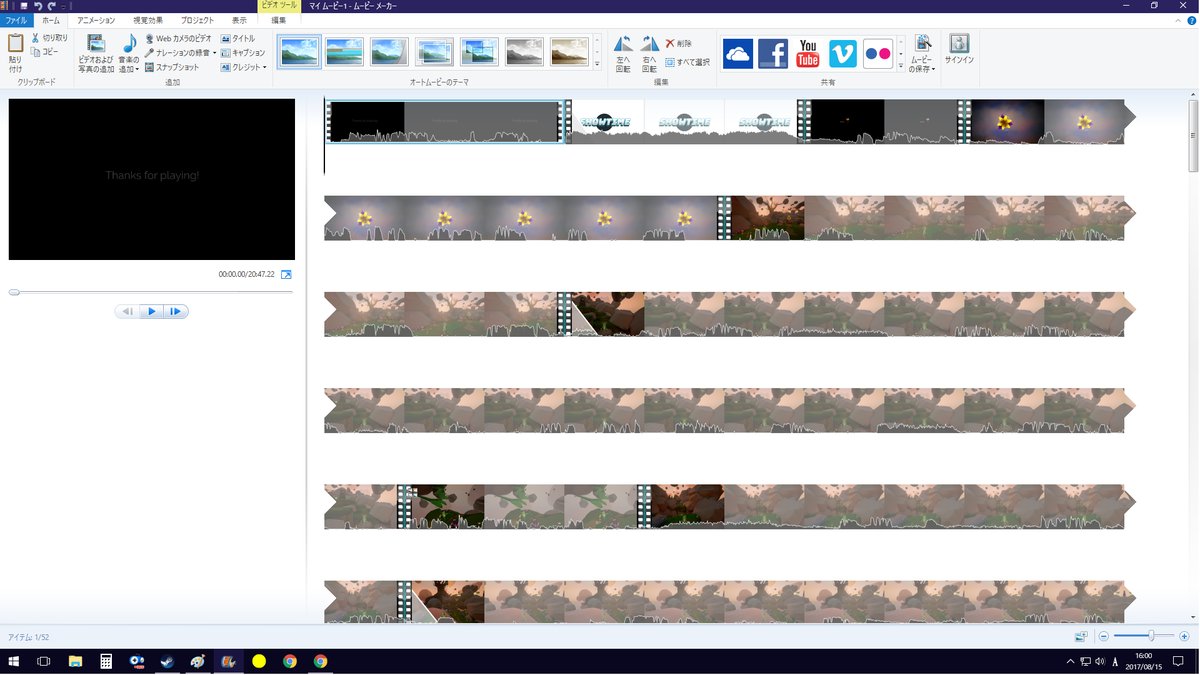Click the Save movie (ムービーの保存) icon

[922, 43]
